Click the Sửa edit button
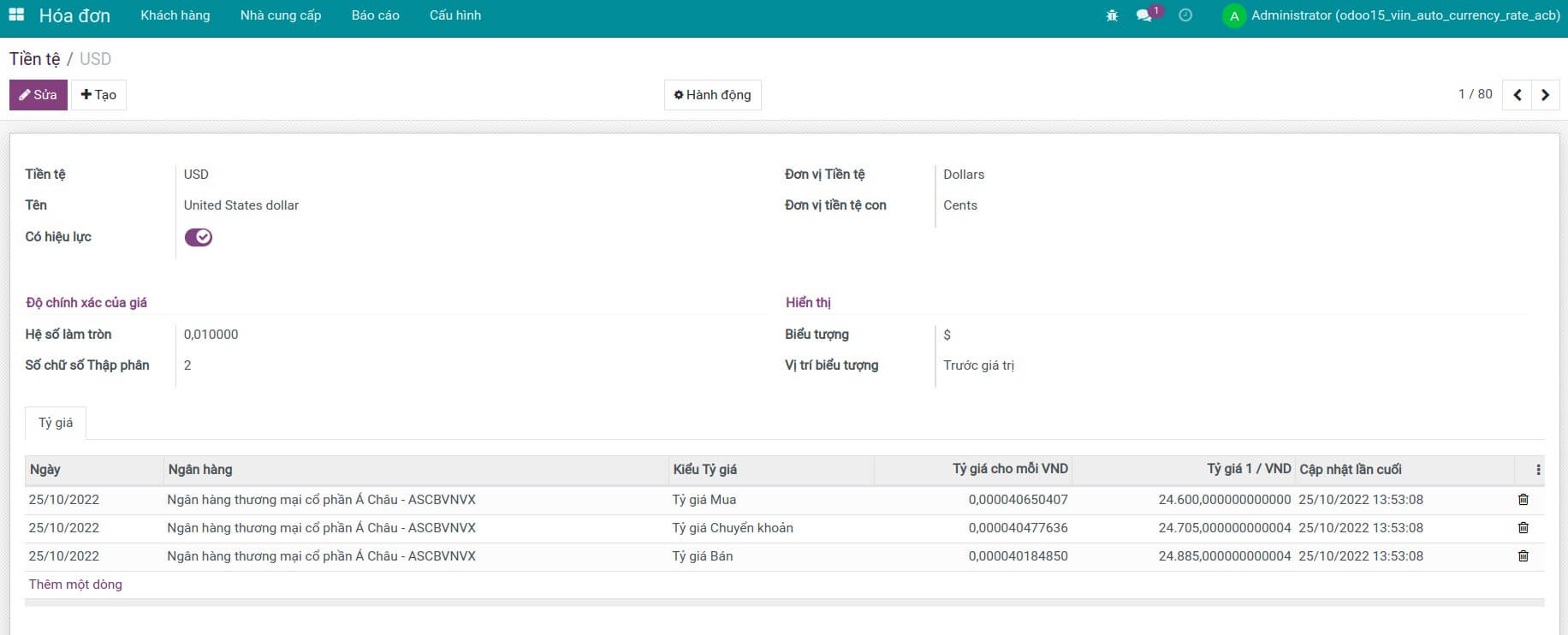Image resolution: width=1568 pixels, height=635 pixels. point(39,95)
